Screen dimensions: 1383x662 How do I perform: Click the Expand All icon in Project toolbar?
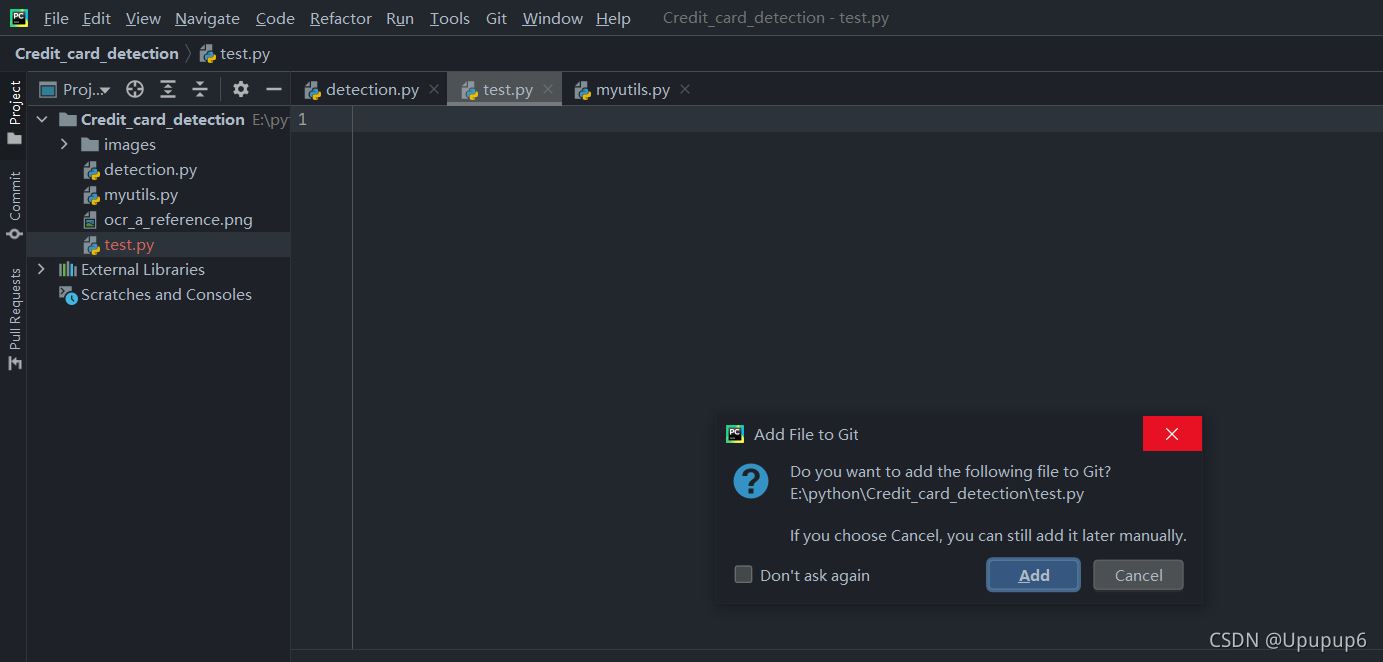(168, 89)
